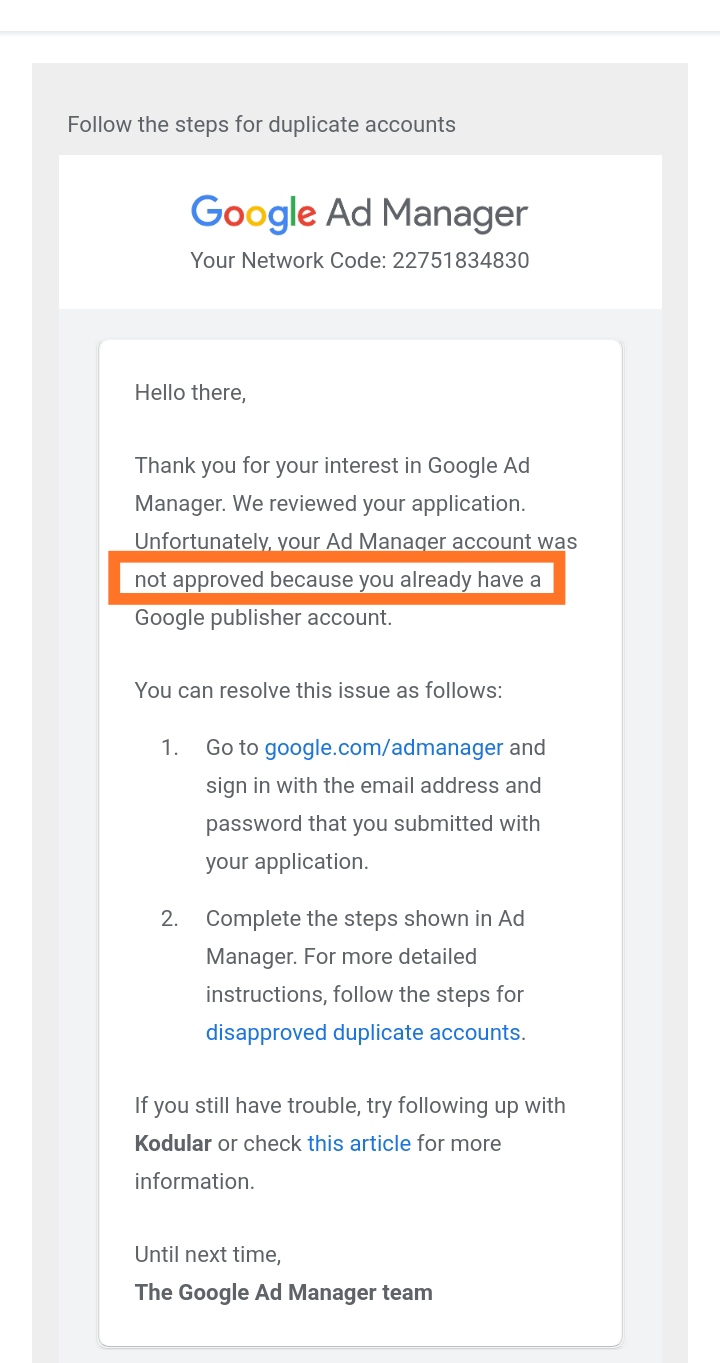Click the bold word Kodular
The height and width of the screenshot is (1363, 720).
coord(173,1143)
